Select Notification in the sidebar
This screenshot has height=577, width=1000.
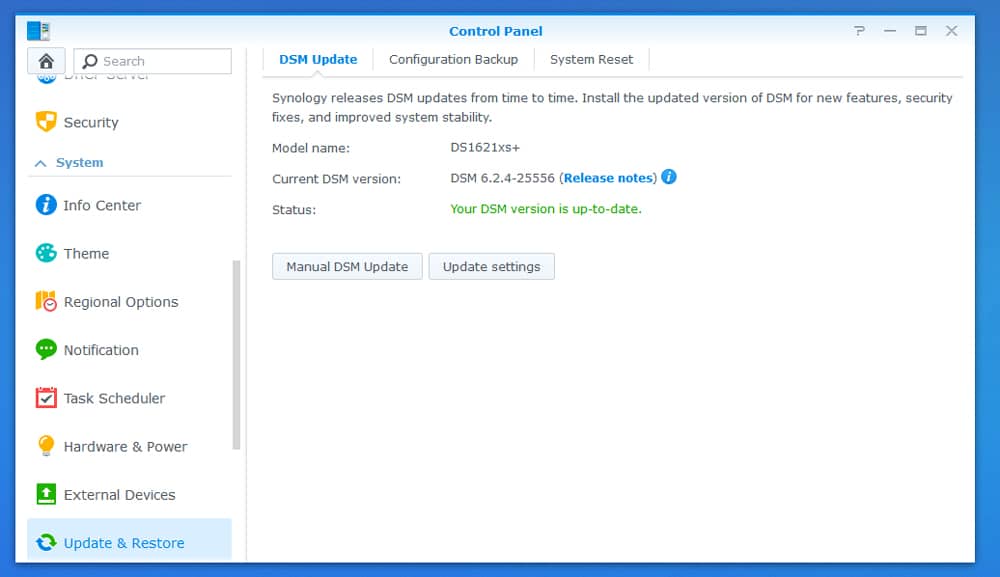click(x=129, y=350)
